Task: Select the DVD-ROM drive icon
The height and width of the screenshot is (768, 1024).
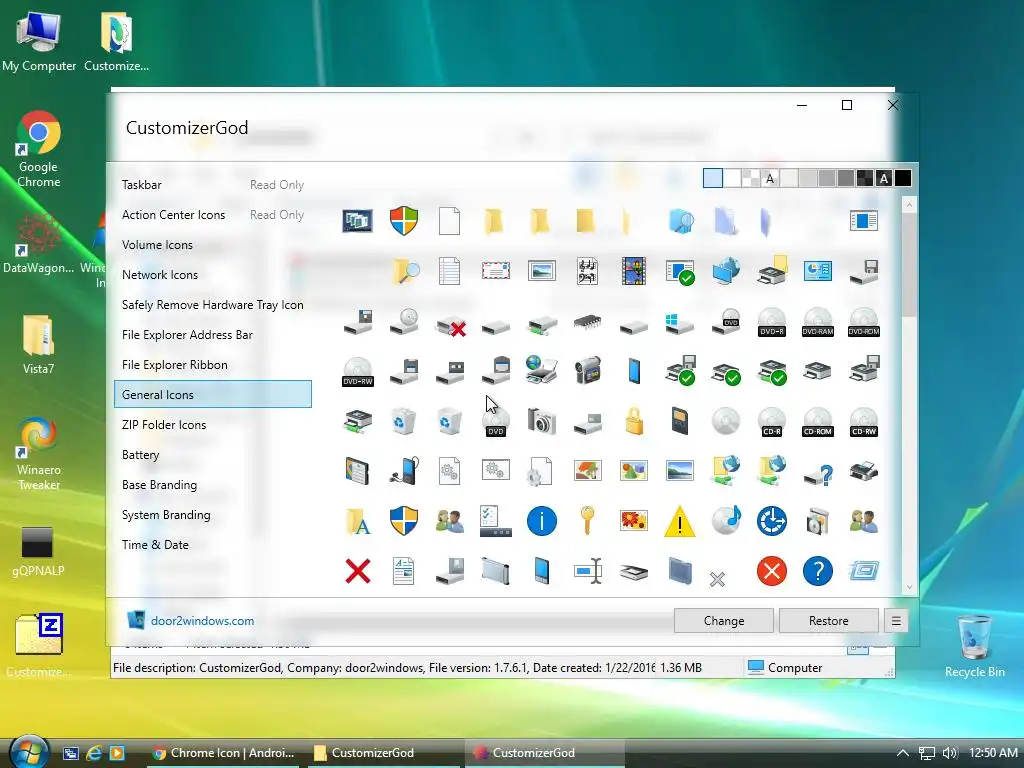Action: coord(863,321)
